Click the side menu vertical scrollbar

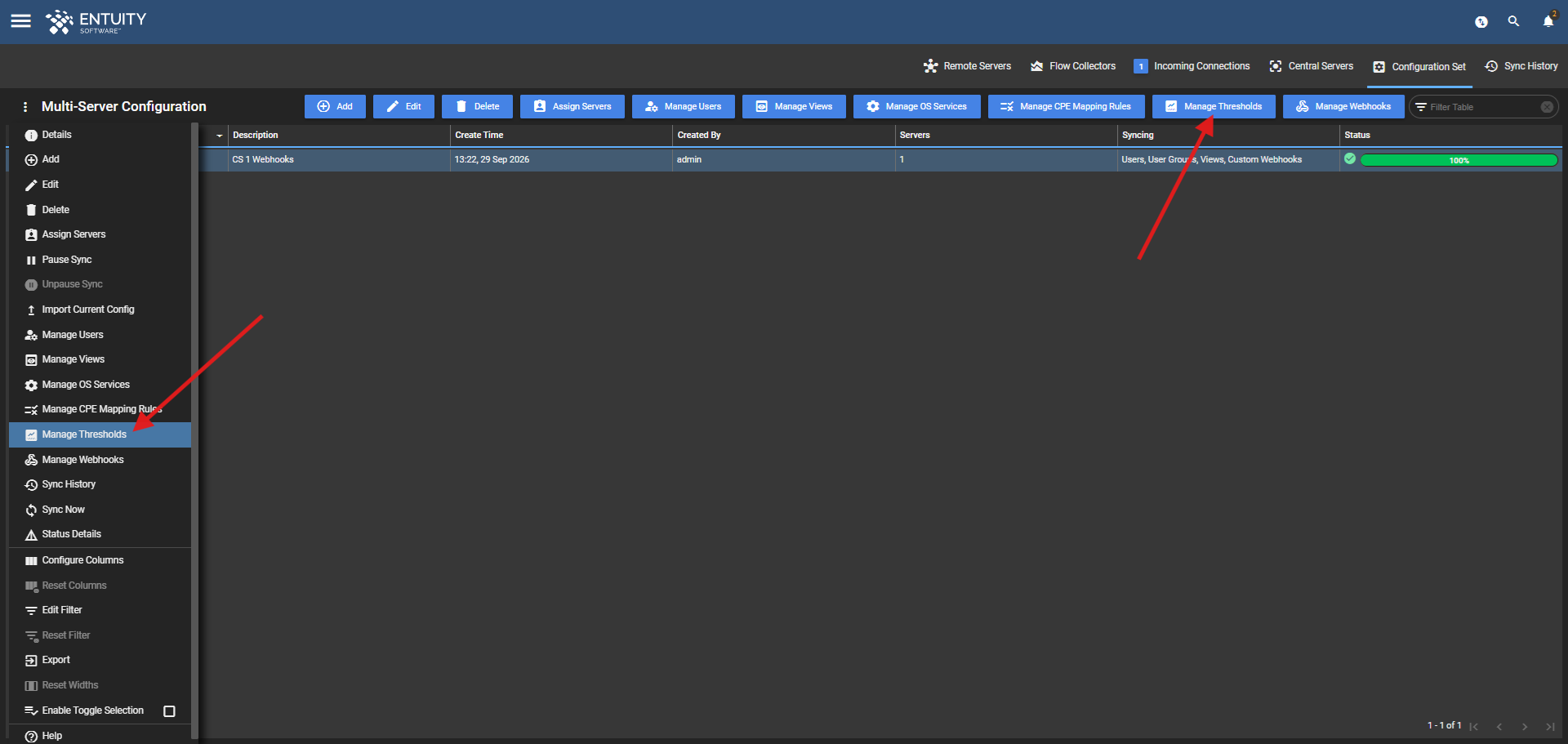click(x=194, y=430)
